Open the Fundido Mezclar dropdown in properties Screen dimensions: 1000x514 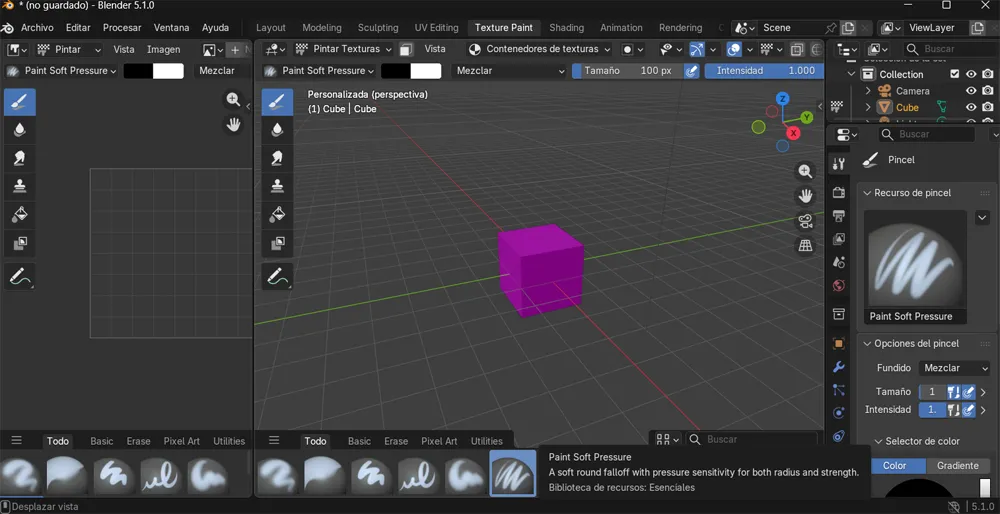[954, 368]
